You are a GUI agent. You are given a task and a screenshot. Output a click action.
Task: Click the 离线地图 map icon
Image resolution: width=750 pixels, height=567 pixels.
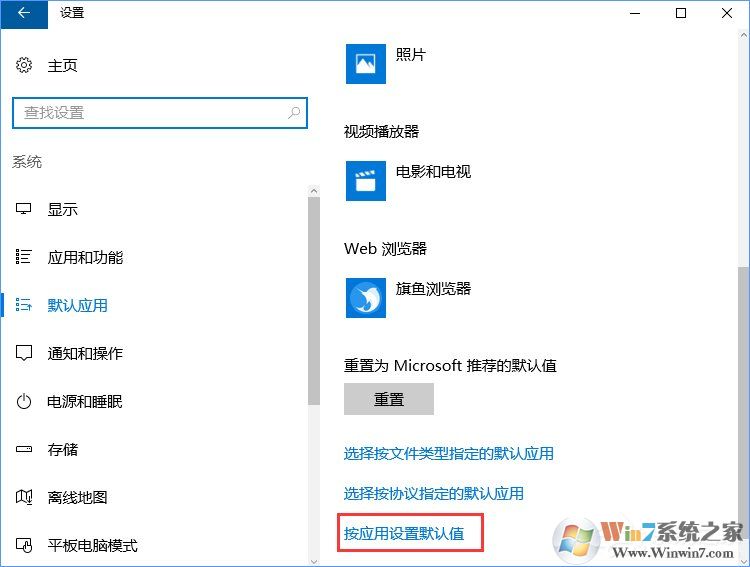pos(24,497)
